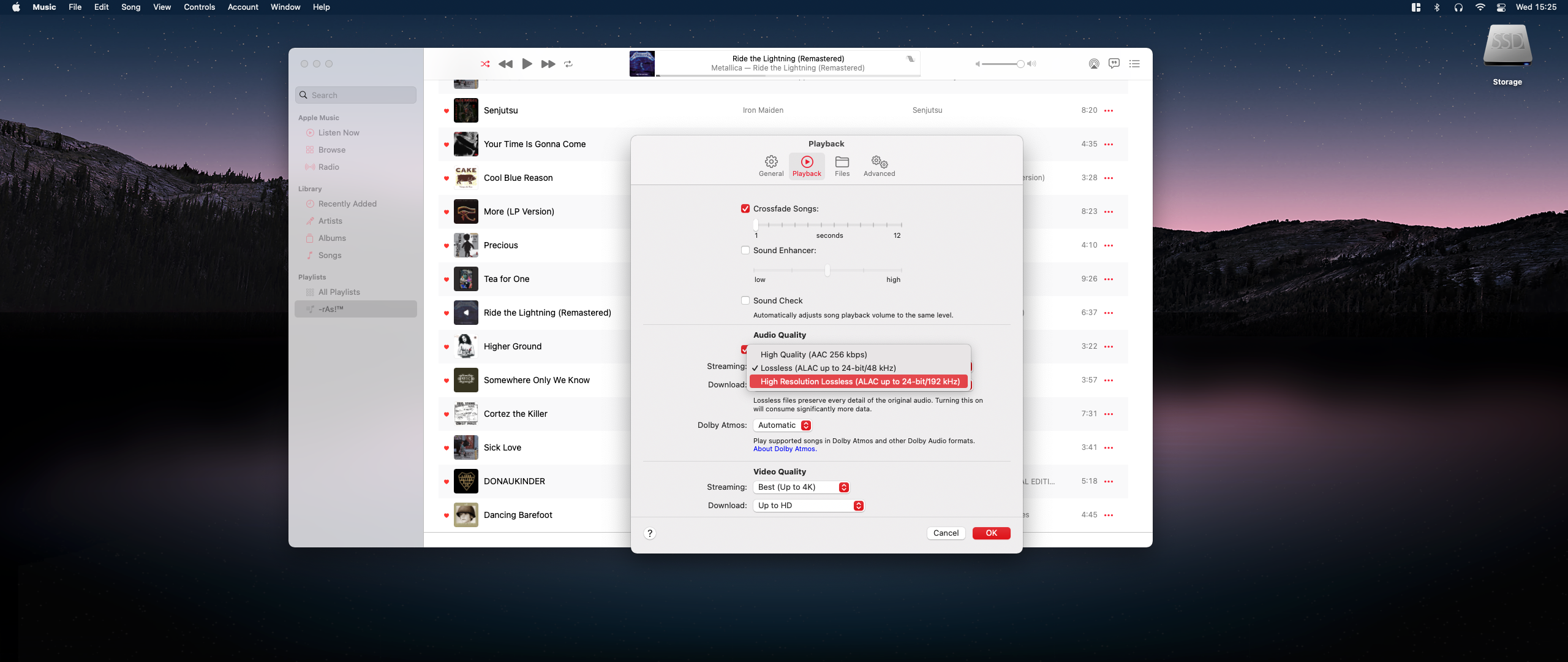Uncheck the Crossfade Songs checkbox
Viewport: 1568px width, 662px height.
coord(745,209)
